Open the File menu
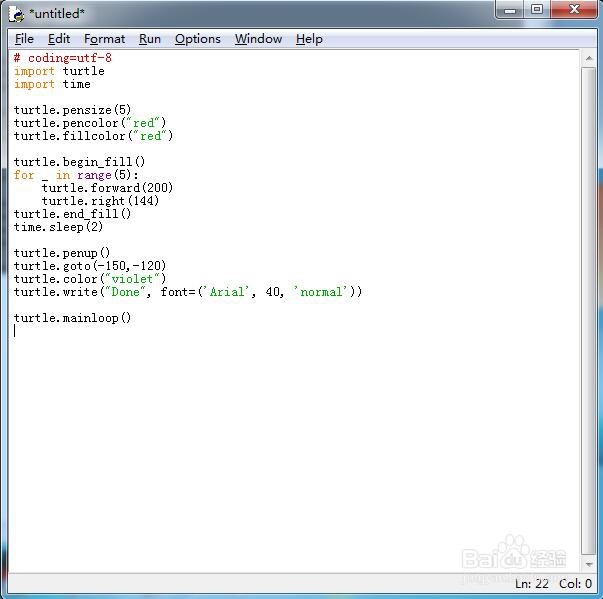Viewport: 603px width, 599px height. tap(24, 39)
